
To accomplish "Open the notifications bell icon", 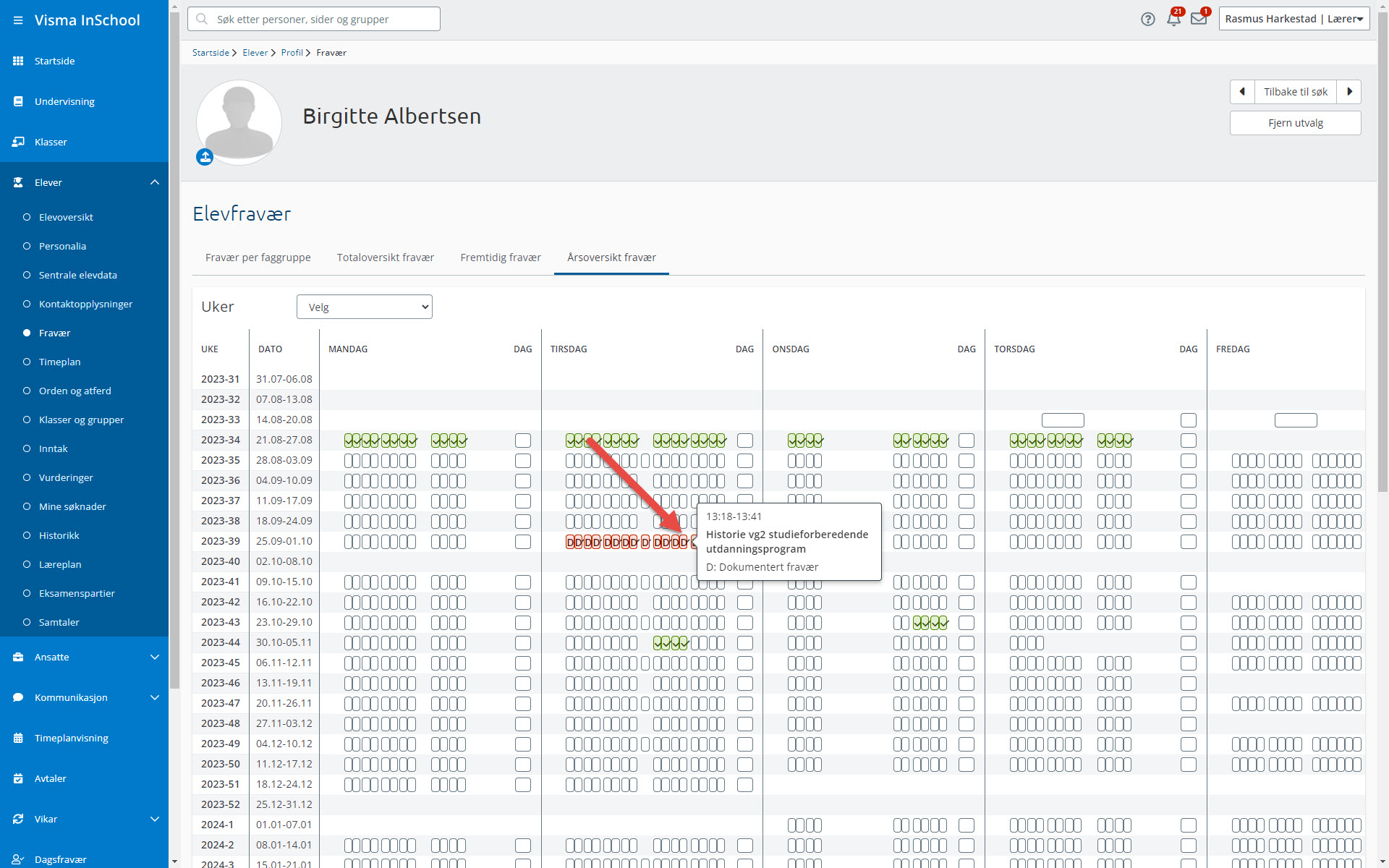I will click(1173, 20).
